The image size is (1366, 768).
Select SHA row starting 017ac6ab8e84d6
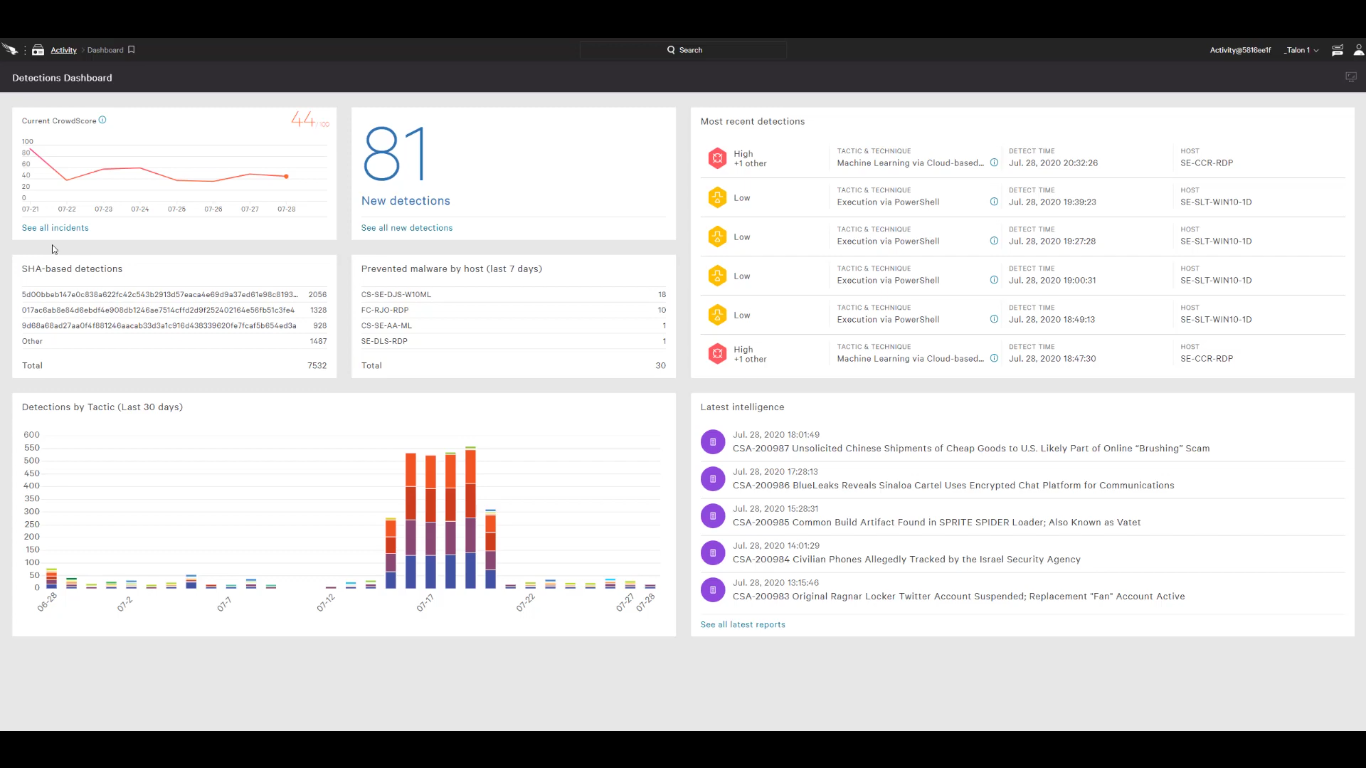point(174,310)
